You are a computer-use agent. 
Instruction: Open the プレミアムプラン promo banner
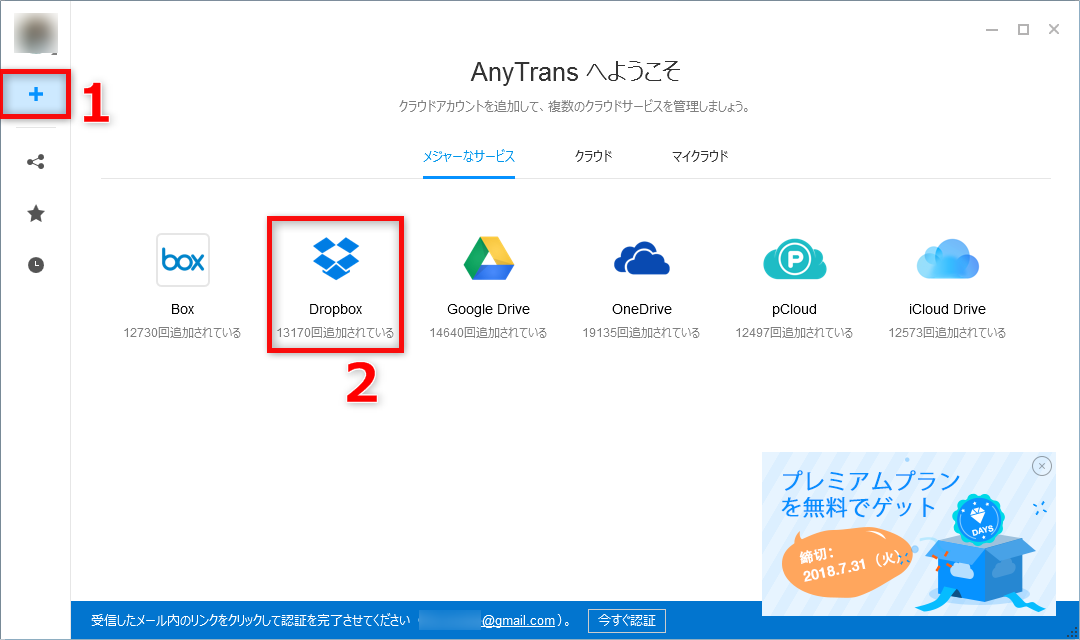point(908,534)
